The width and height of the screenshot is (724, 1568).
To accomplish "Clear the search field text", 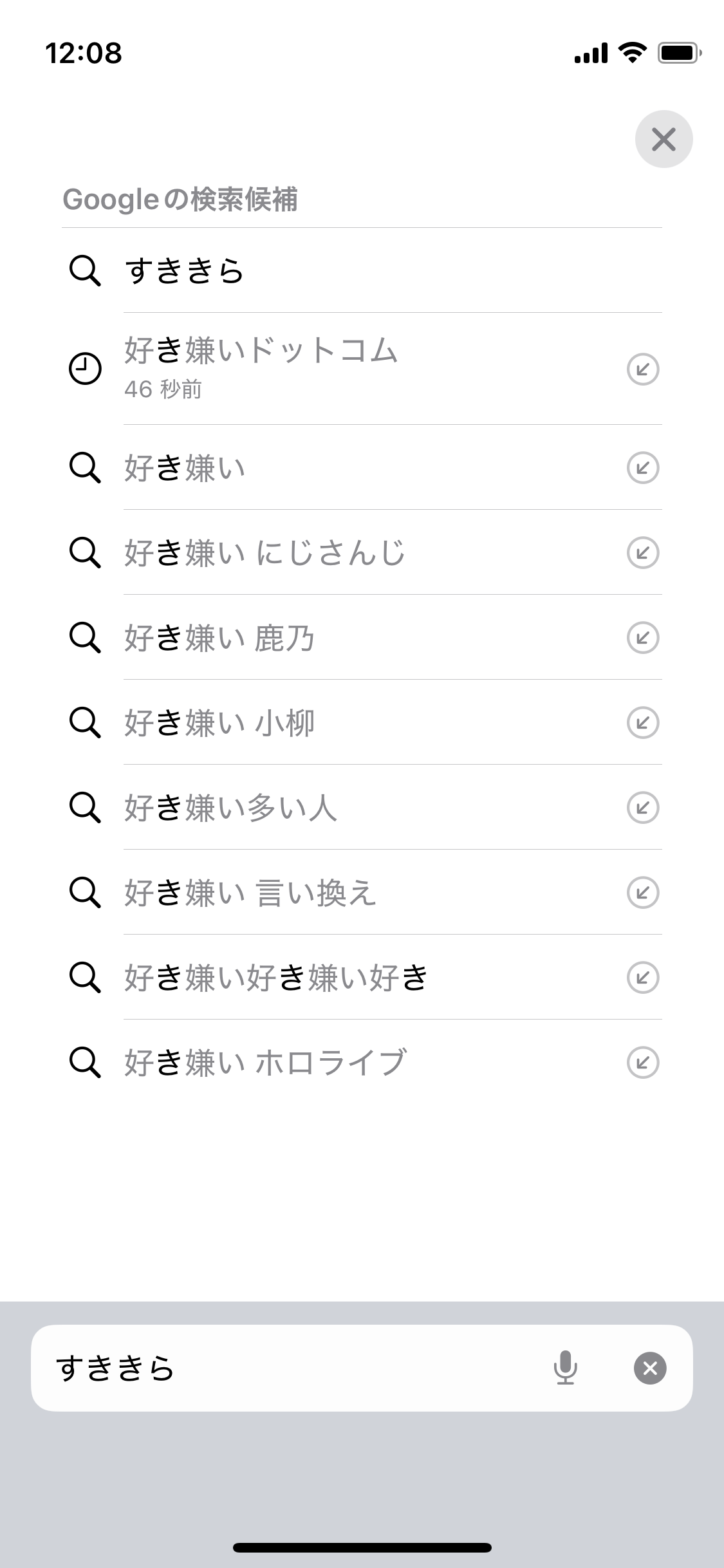I will pos(650,1368).
